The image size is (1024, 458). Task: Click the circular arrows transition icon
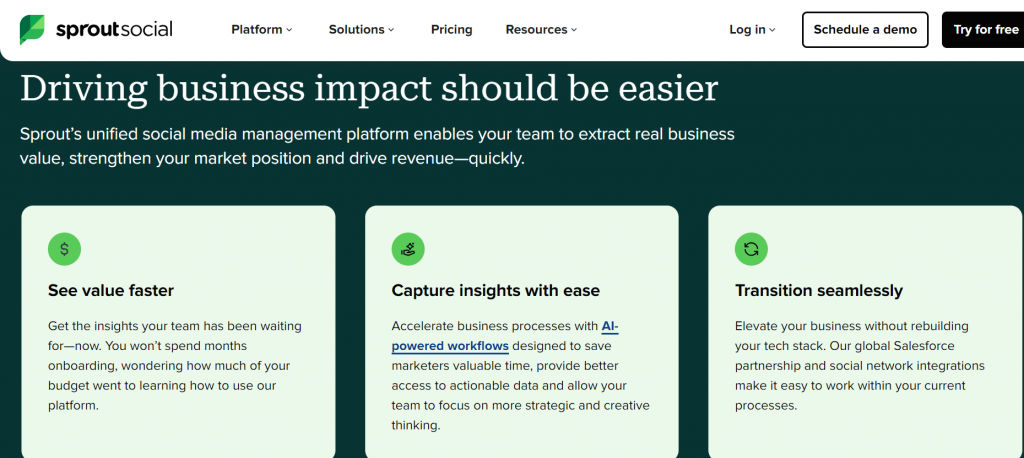(751, 249)
